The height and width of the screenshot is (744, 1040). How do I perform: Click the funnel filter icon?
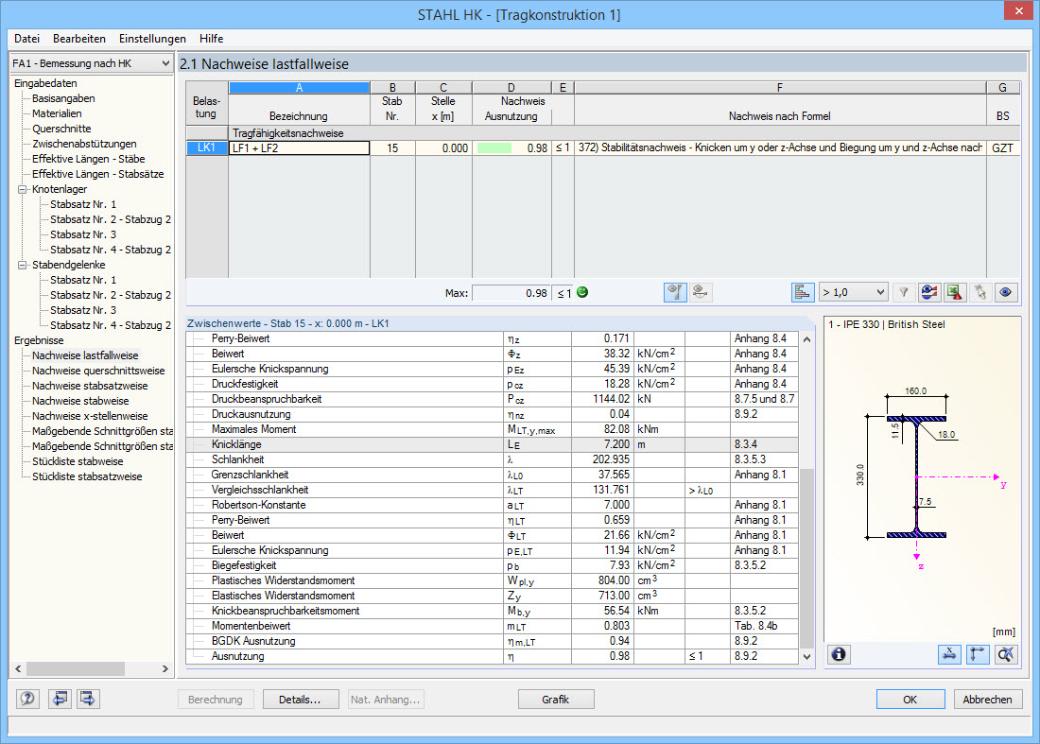tap(903, 292)
